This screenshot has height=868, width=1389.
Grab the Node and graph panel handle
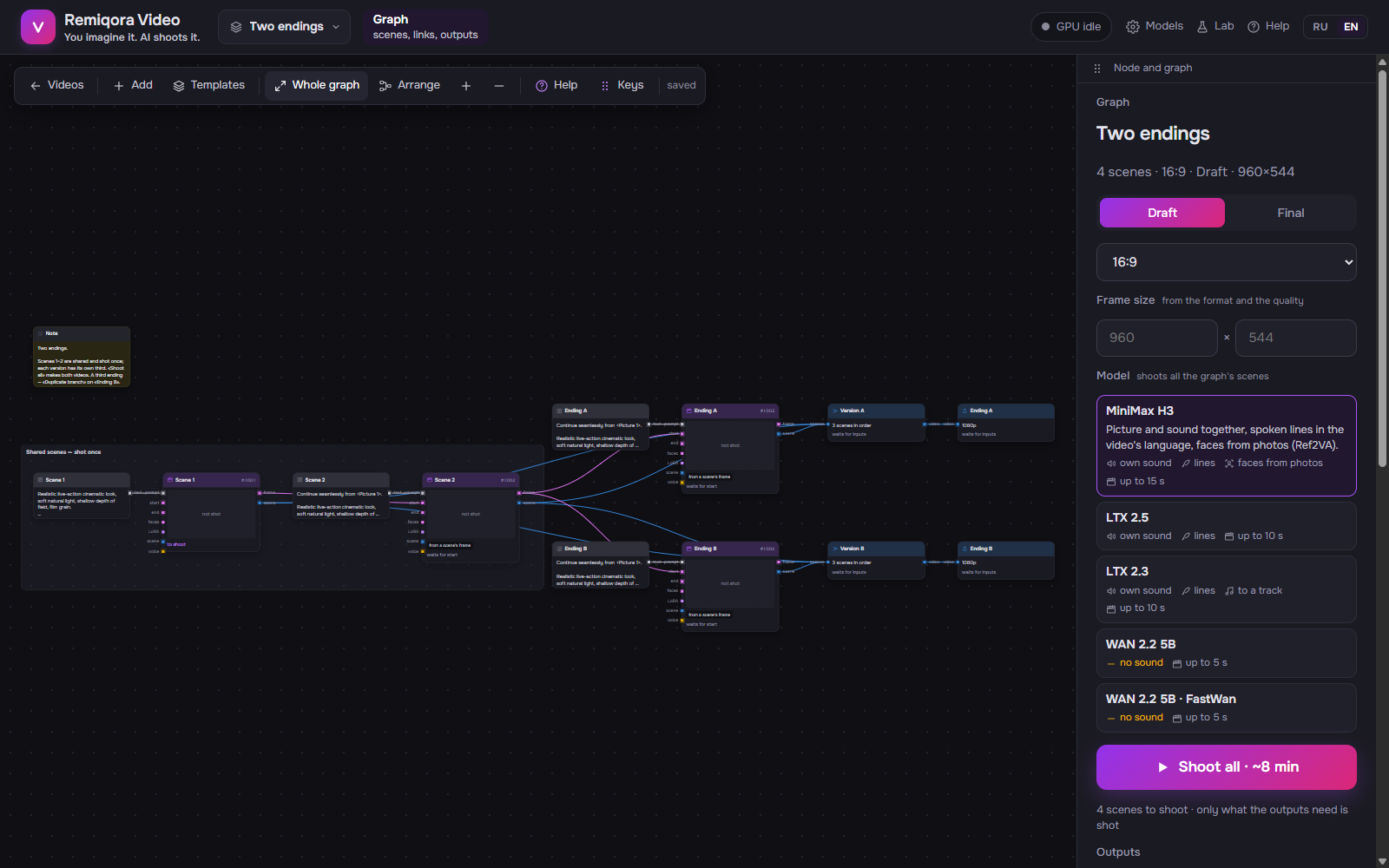(x=1097, y=68)
